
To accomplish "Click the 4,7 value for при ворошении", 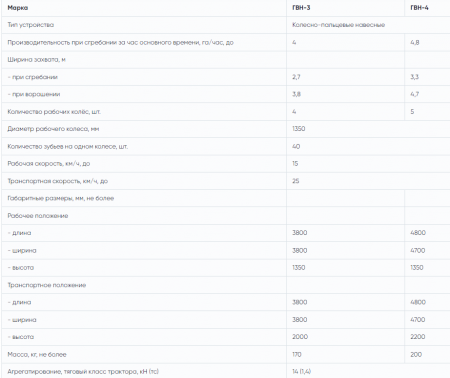I will tap(415, 94).
